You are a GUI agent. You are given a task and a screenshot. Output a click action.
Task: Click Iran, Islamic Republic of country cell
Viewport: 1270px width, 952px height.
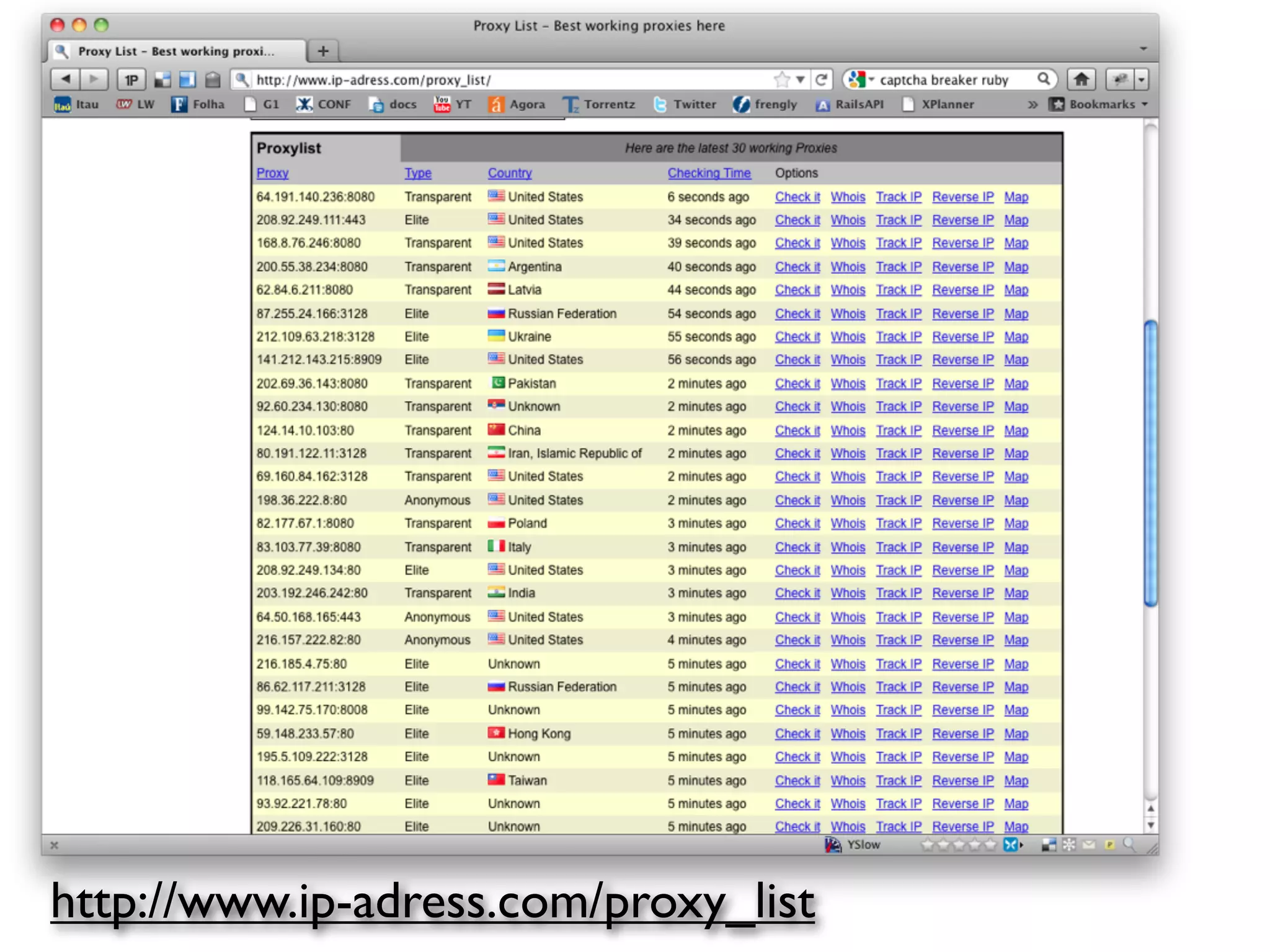pyautogui.click(x=565, y=454)
